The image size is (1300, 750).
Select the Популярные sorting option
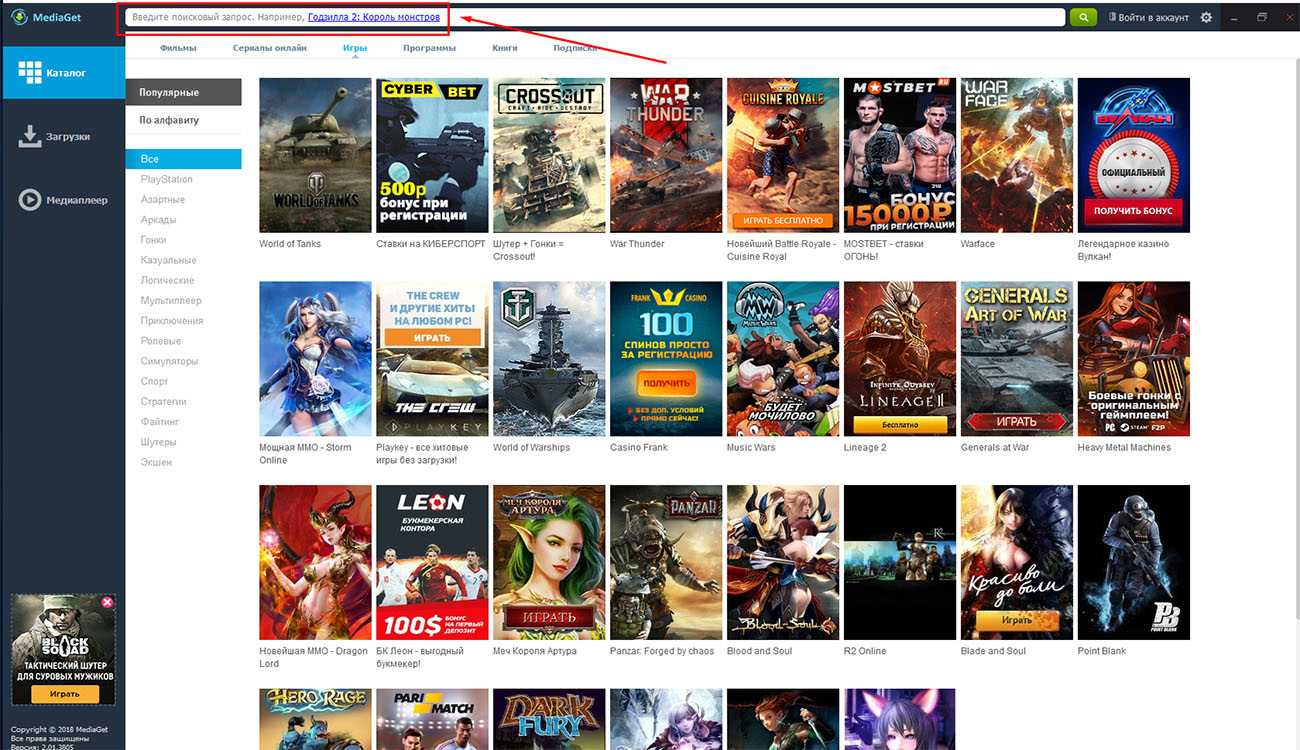(183, 92)
